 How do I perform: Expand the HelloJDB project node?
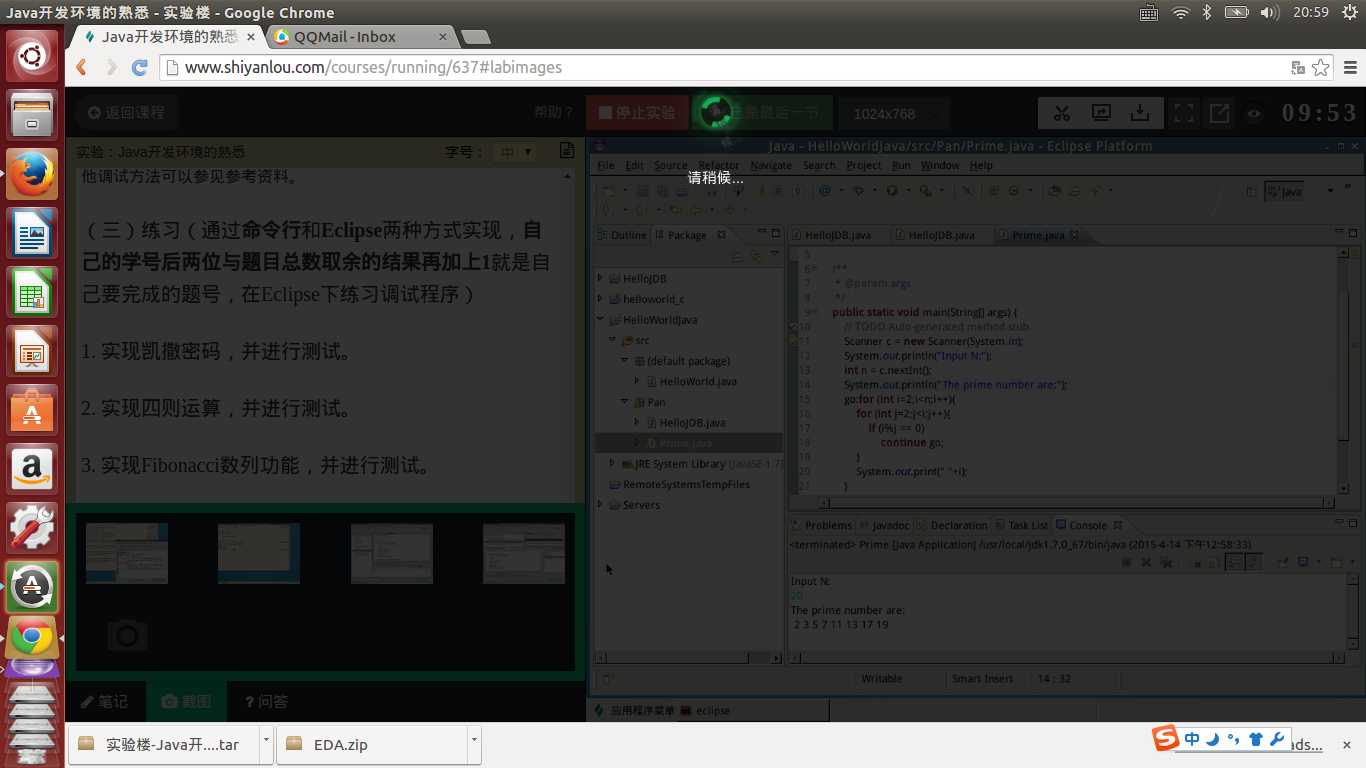click(601, 278)
